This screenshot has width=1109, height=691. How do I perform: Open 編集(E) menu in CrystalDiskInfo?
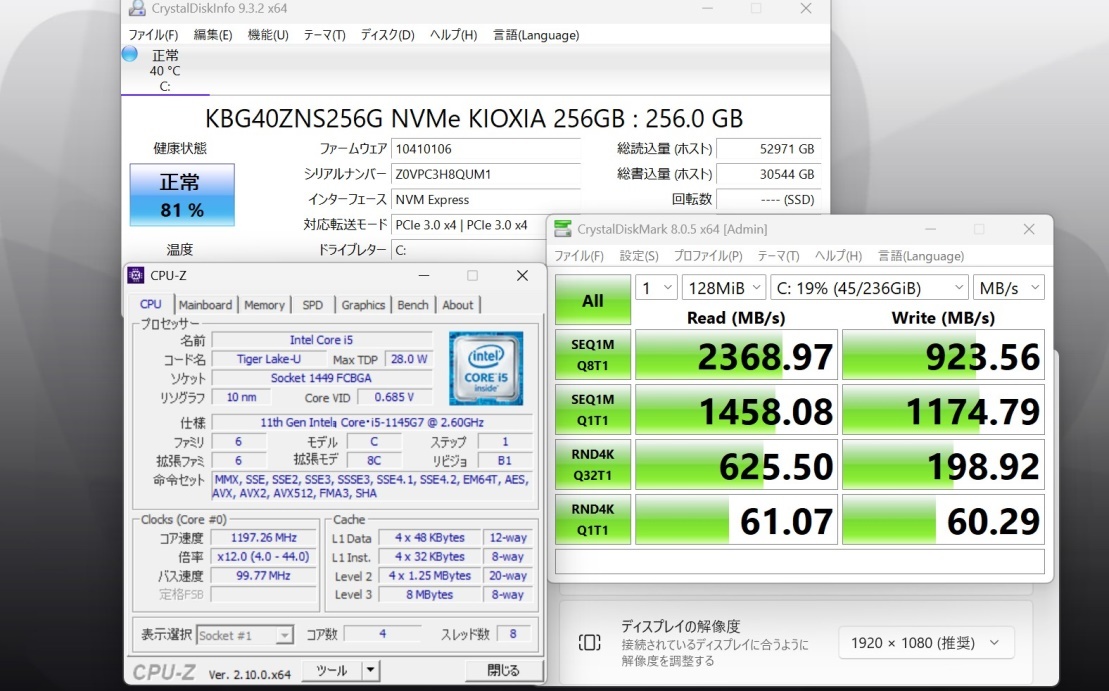213,35
